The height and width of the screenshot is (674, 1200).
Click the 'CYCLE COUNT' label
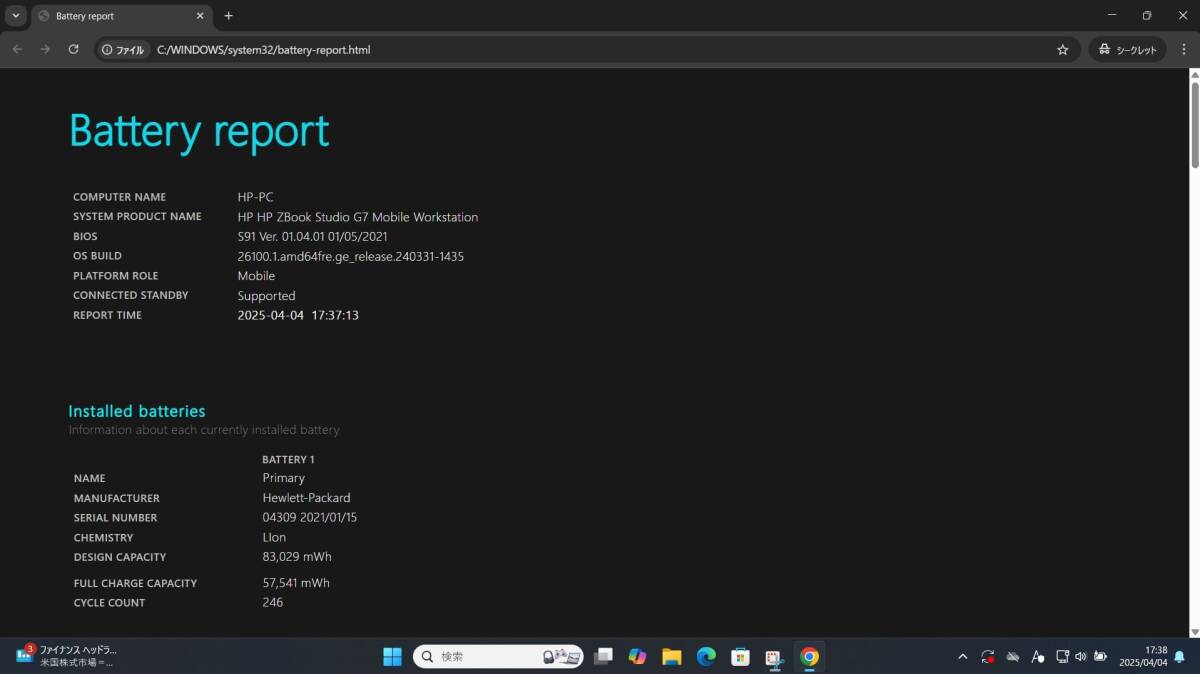coord(109,603)
